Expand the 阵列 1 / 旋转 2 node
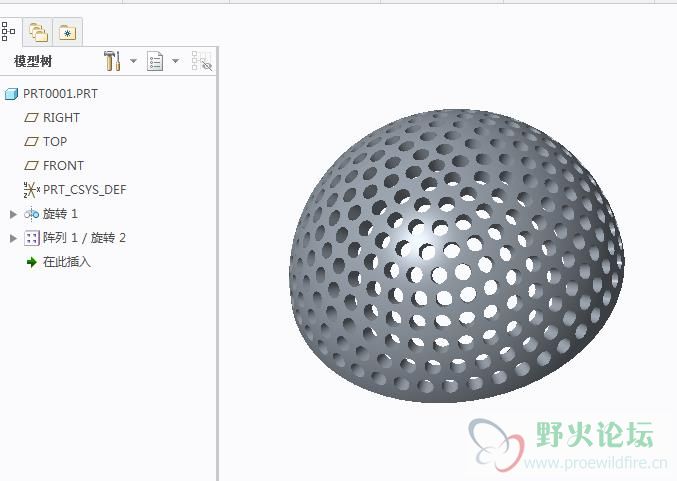This screenshot has width=677, height=481. pos(13,238)
